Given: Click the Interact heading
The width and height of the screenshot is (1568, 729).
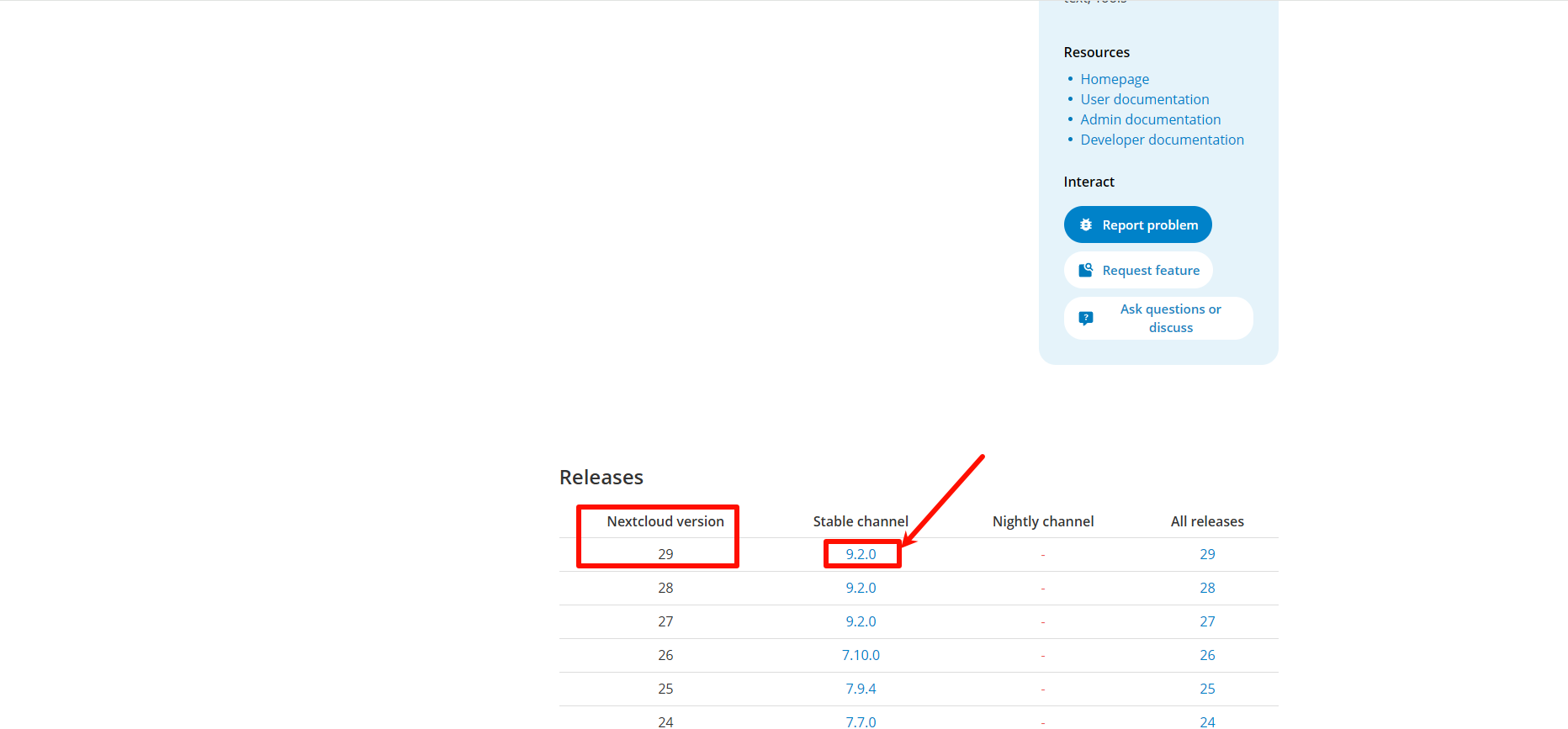Looking at the screenshot, I should 1089,182.
